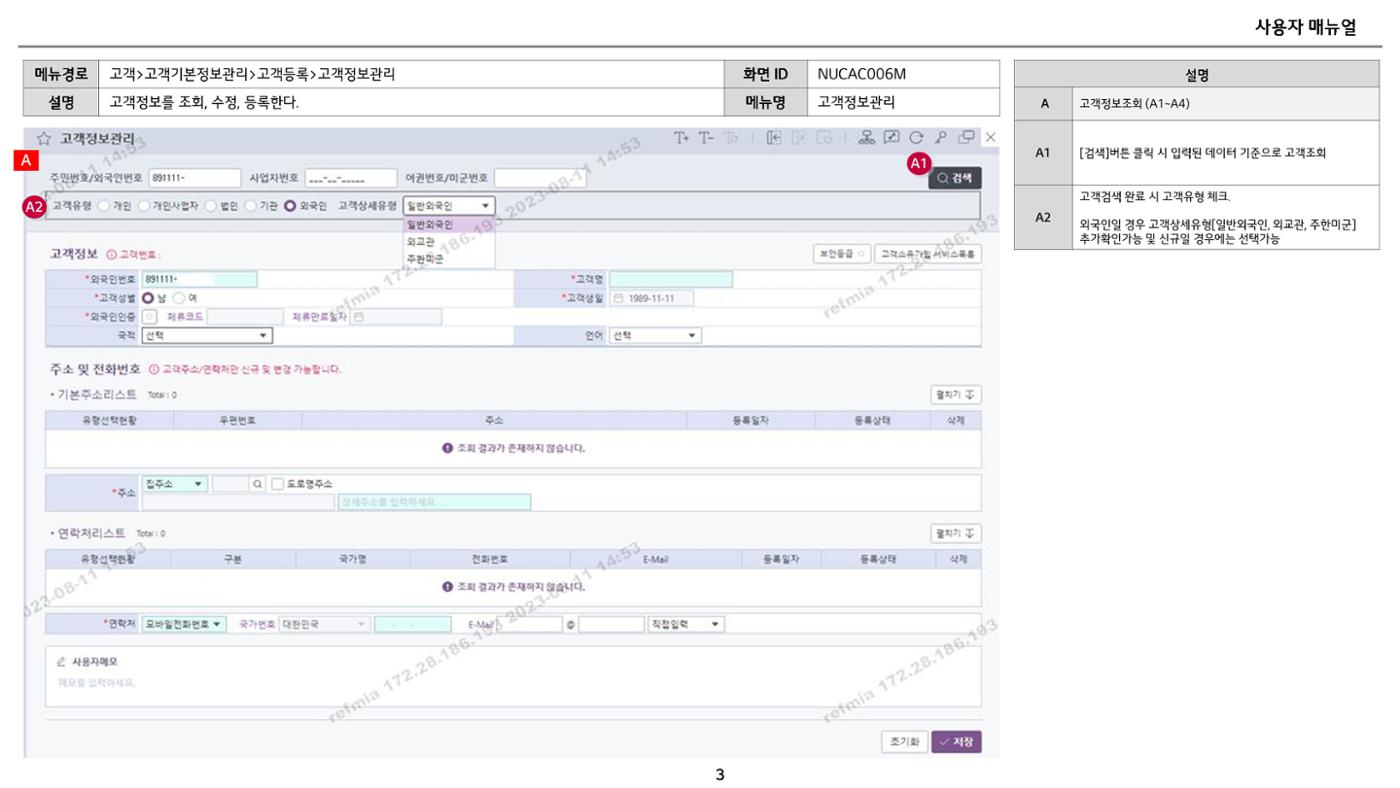Open the organization chart icon in toolbar
Viewport: 1400px width, 788px height.
point(868,138)
